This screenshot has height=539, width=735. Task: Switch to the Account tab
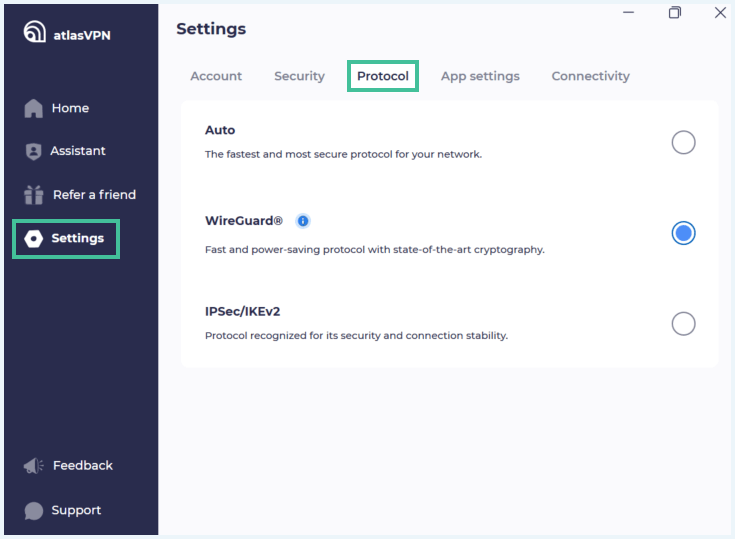point(216,76)
